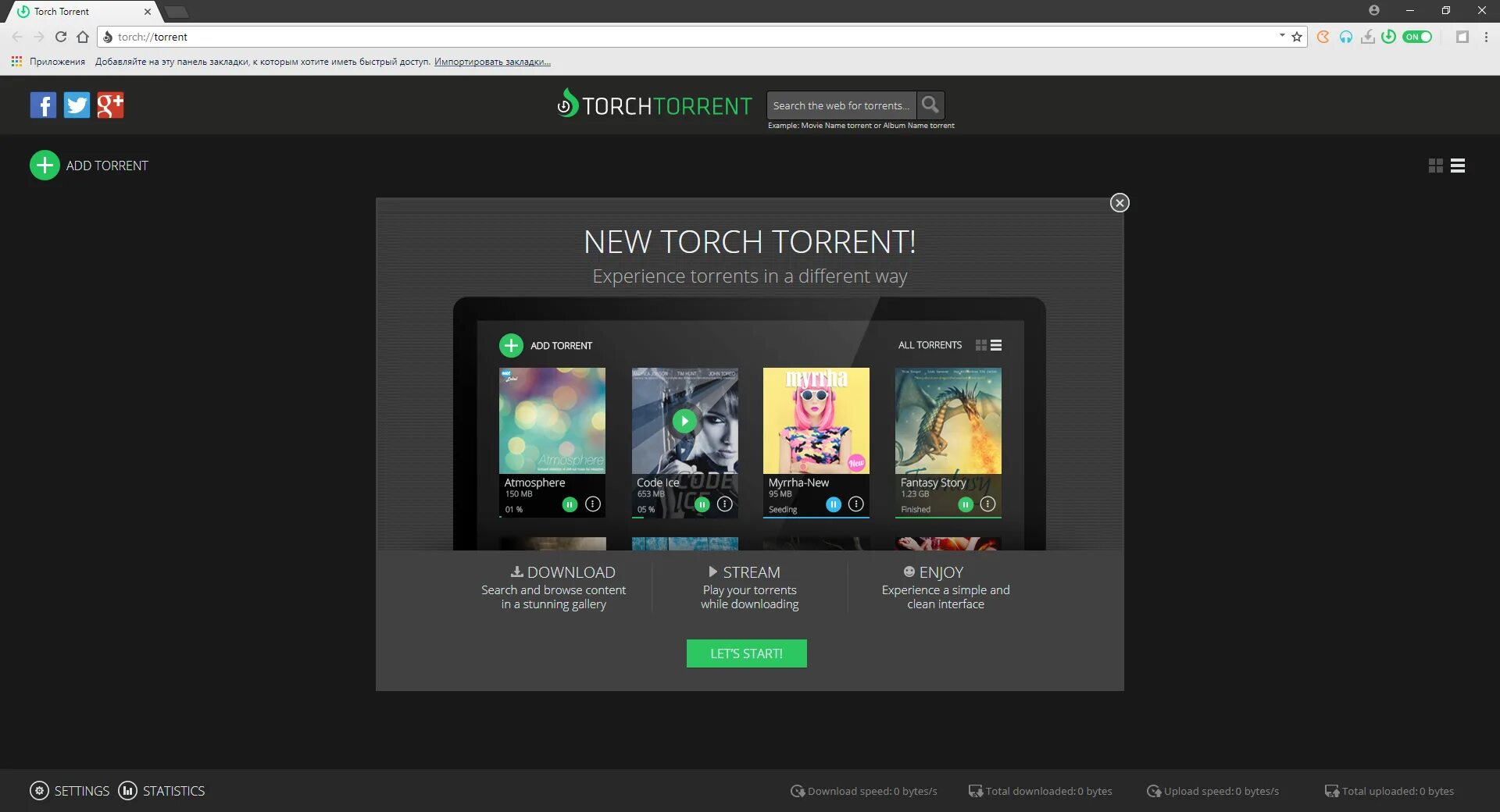Click the user profile icon

pos(1374,10)
